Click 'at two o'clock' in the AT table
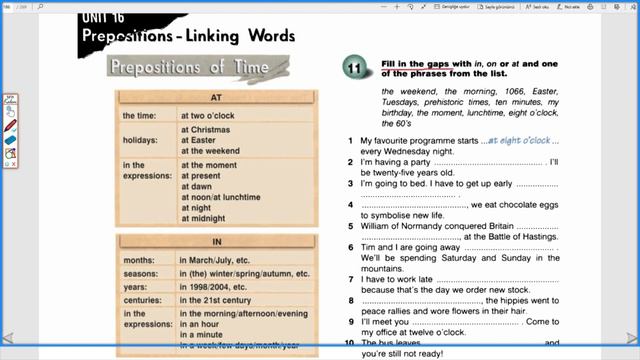 [208, 116]
